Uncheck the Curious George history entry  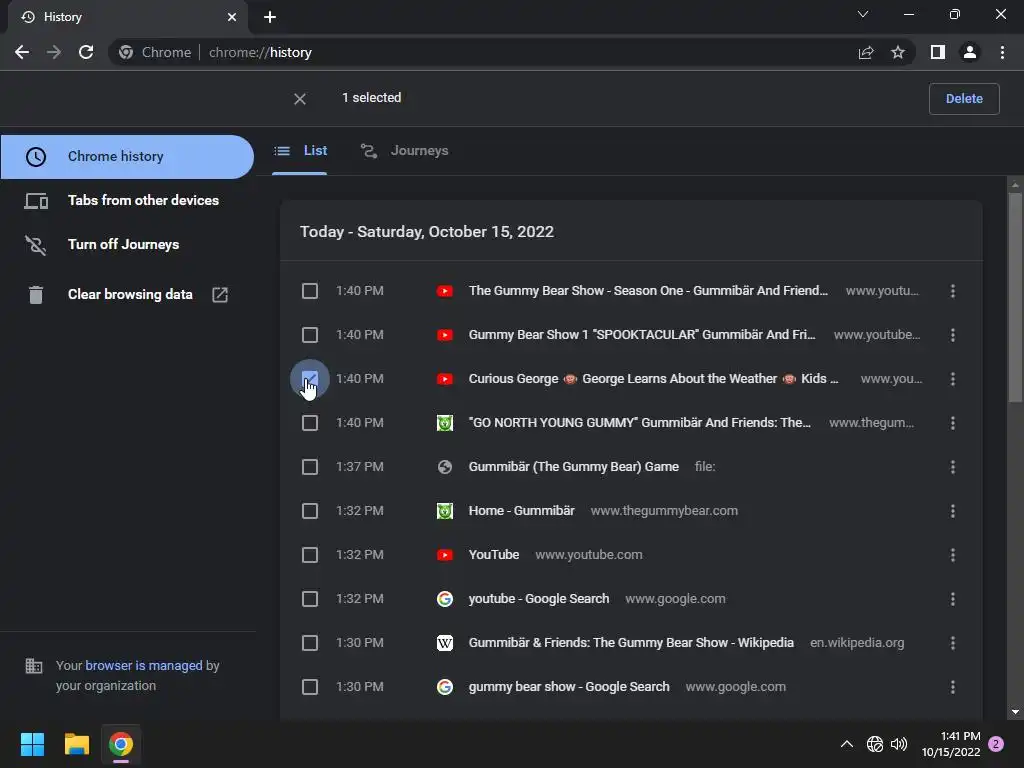click(x=310, y=379)
